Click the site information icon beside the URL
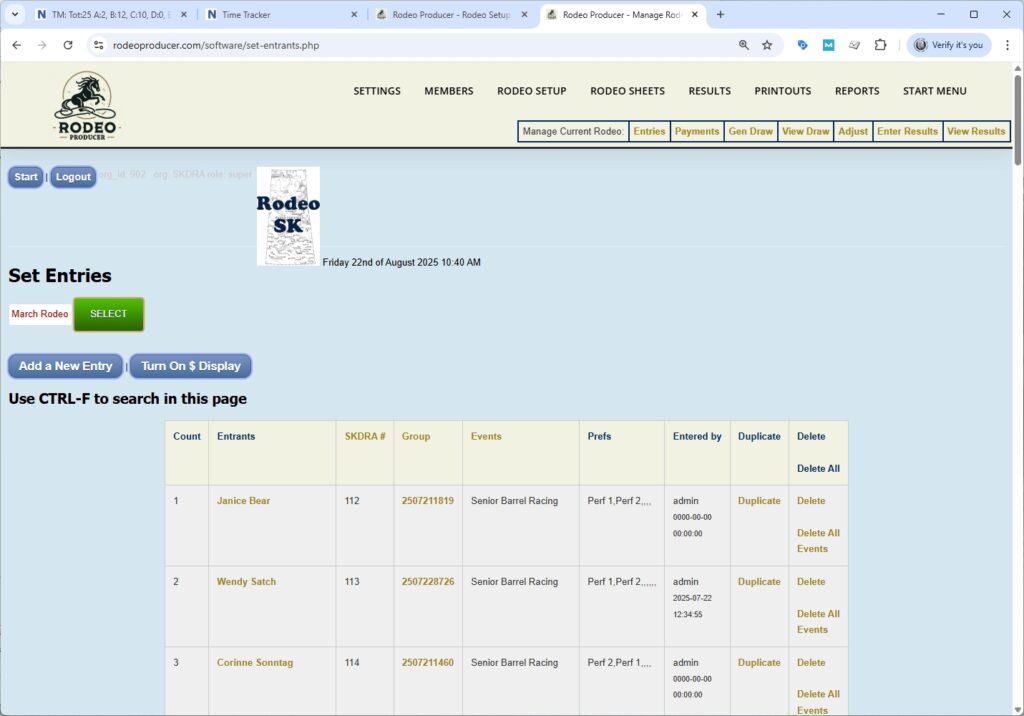This screenshot has width=1024, height=716. point(98,45)
